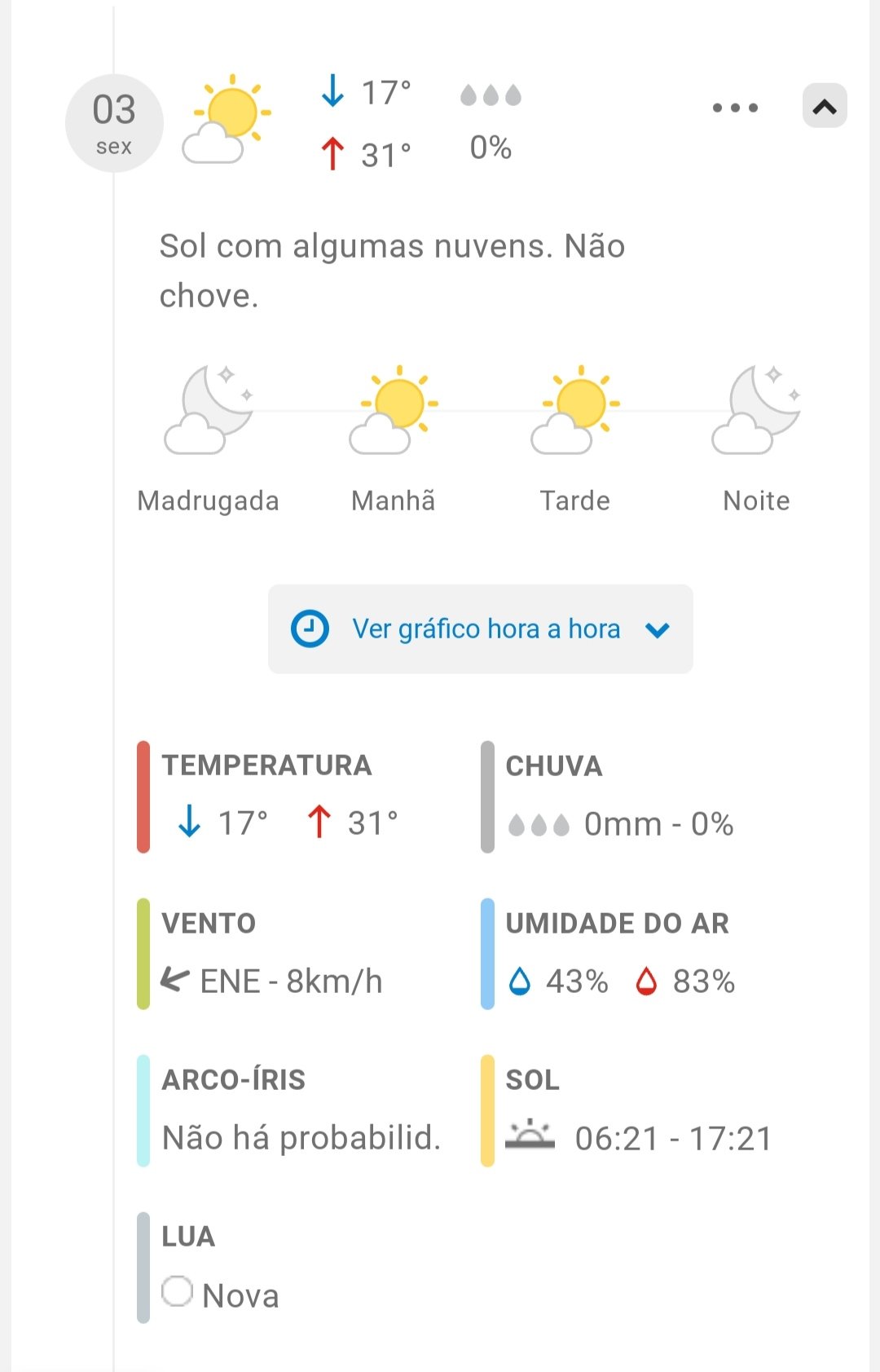880x1372 pixels.
Task: Tap the Noite period label
Action: click(x=756, y=501)
